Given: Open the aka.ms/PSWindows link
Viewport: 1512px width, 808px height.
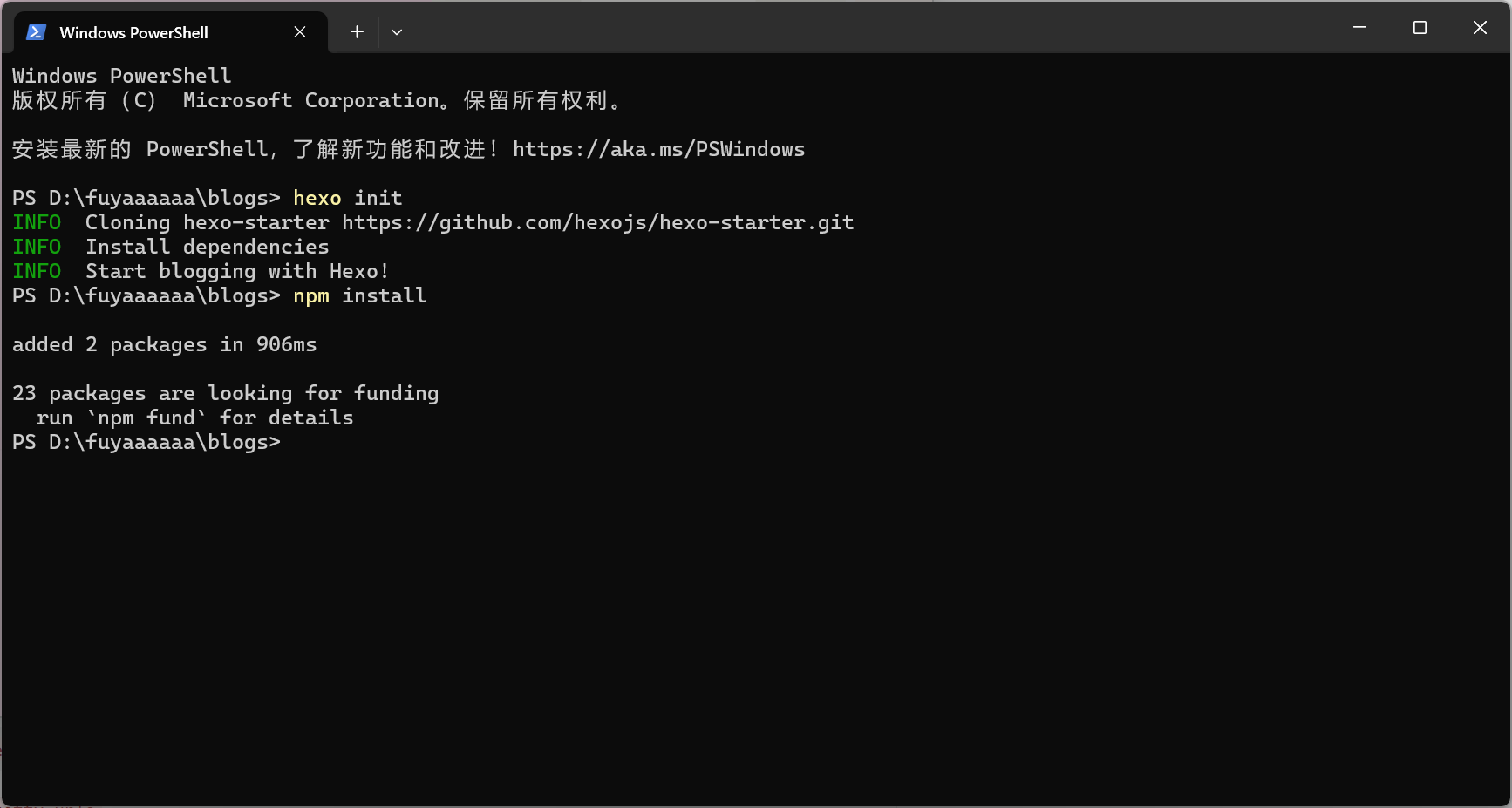Looking at the screenshot, I should (x=658, y=150).
